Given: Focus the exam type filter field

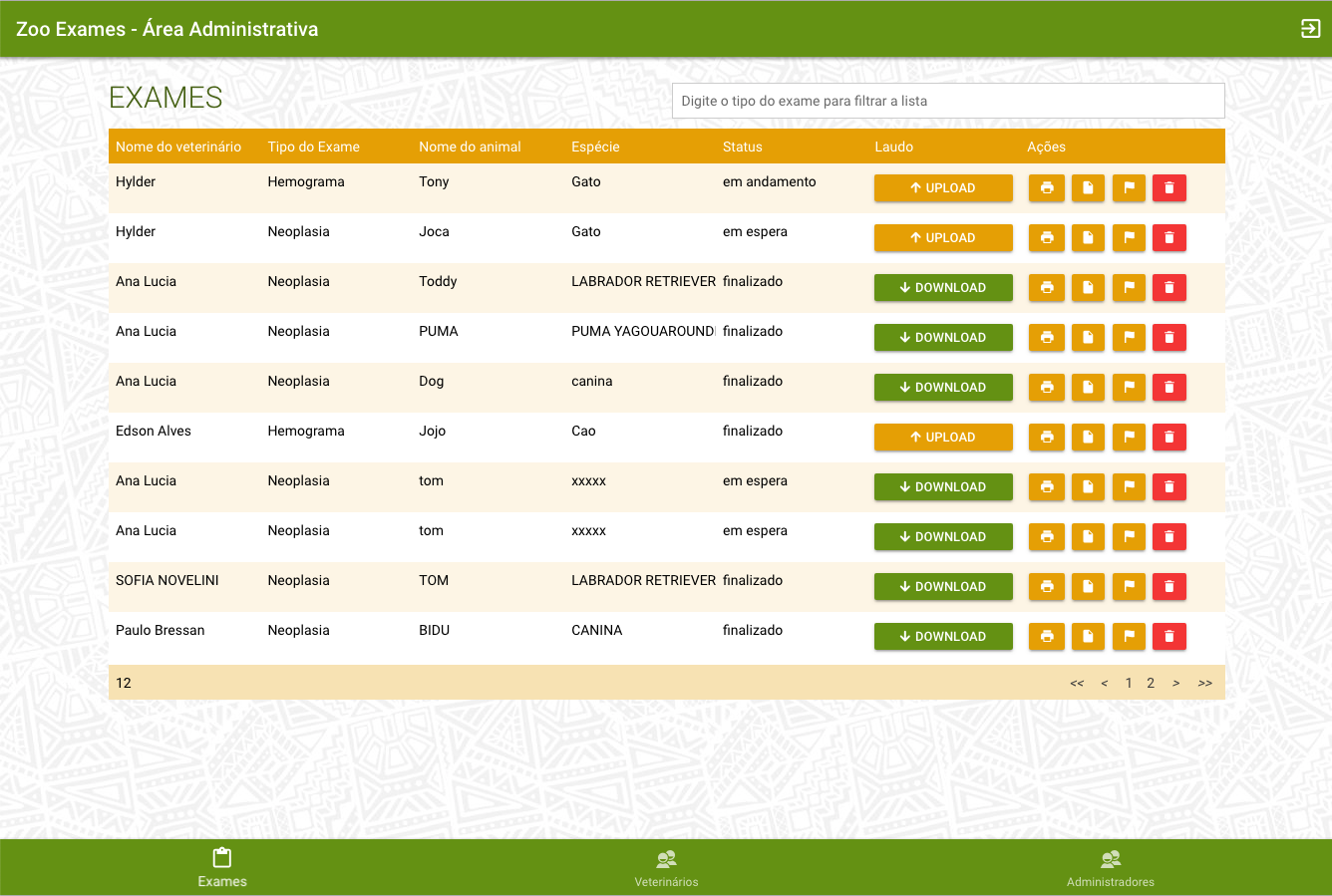Looking at the screenshot, I should coord(947,101).
